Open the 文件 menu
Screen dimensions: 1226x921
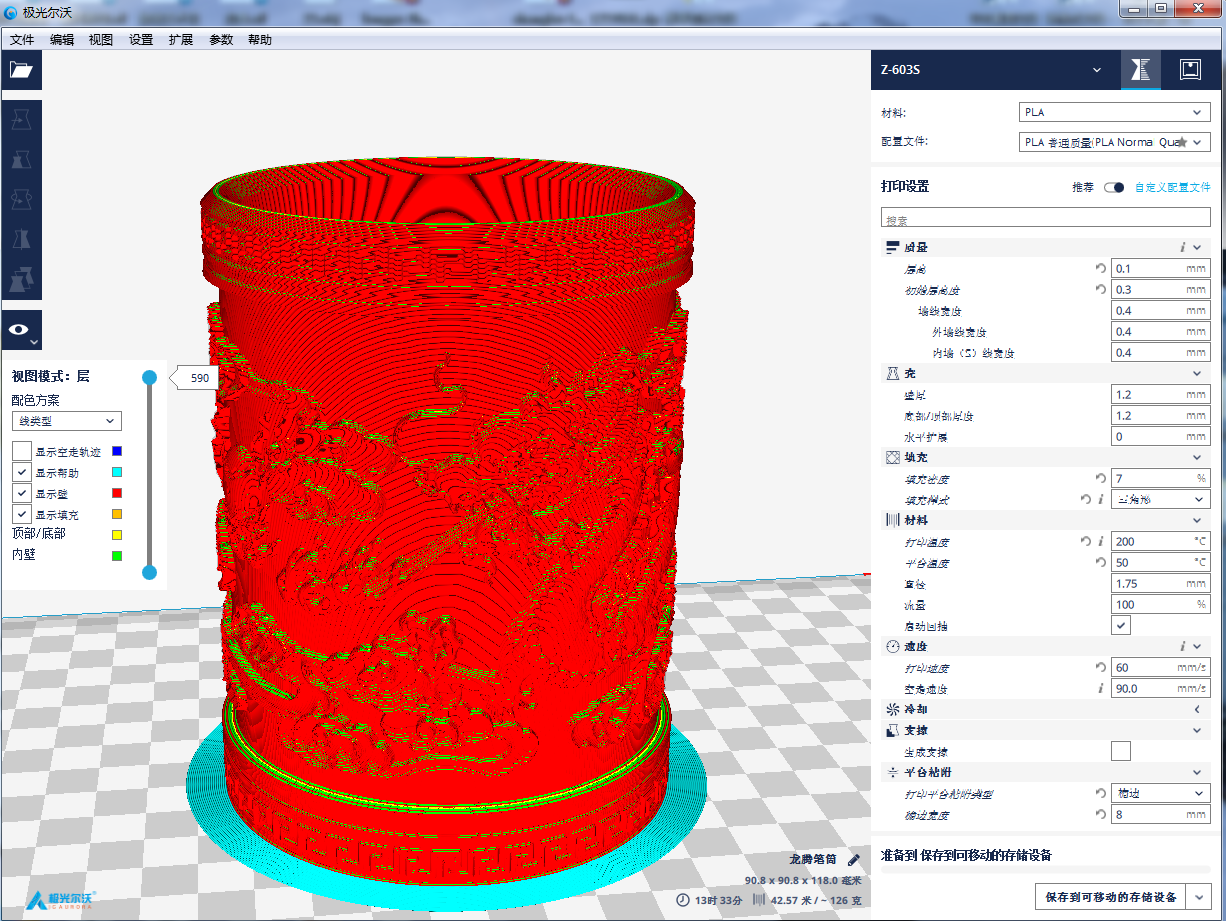click(x=22, y=40)
